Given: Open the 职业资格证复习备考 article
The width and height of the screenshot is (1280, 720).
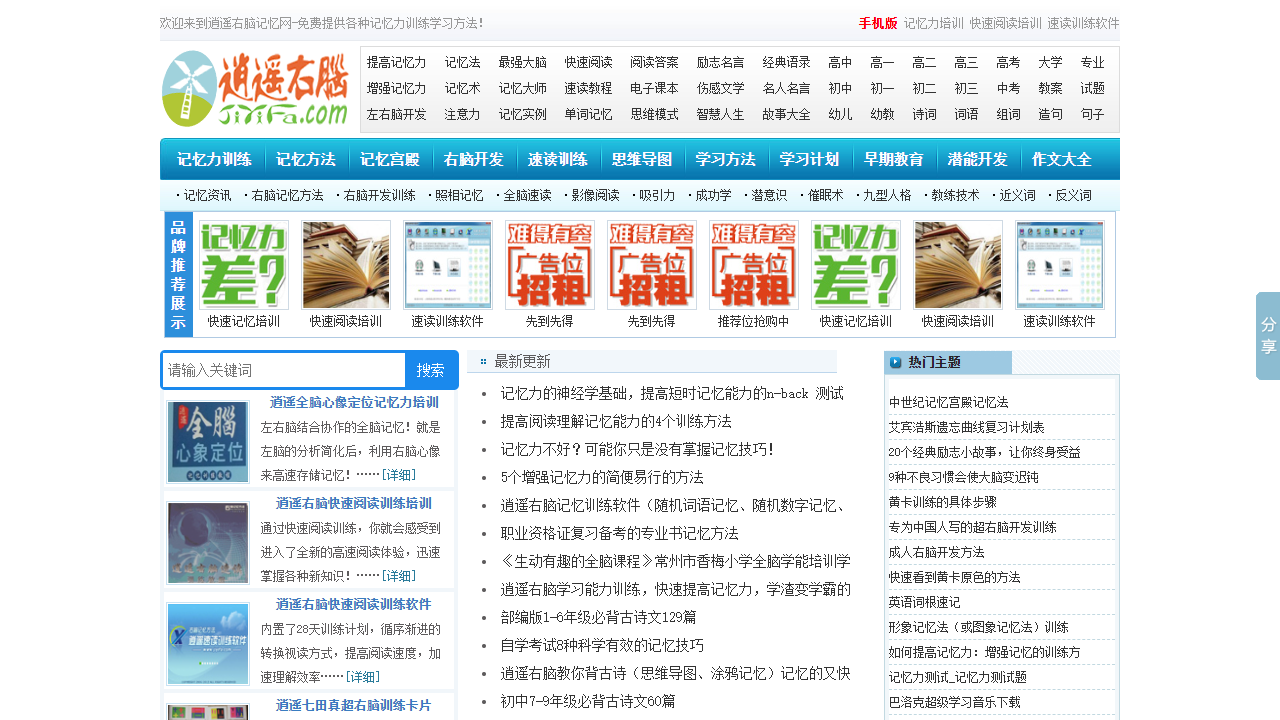Looking at the screenshot, I should coord(619,533).
